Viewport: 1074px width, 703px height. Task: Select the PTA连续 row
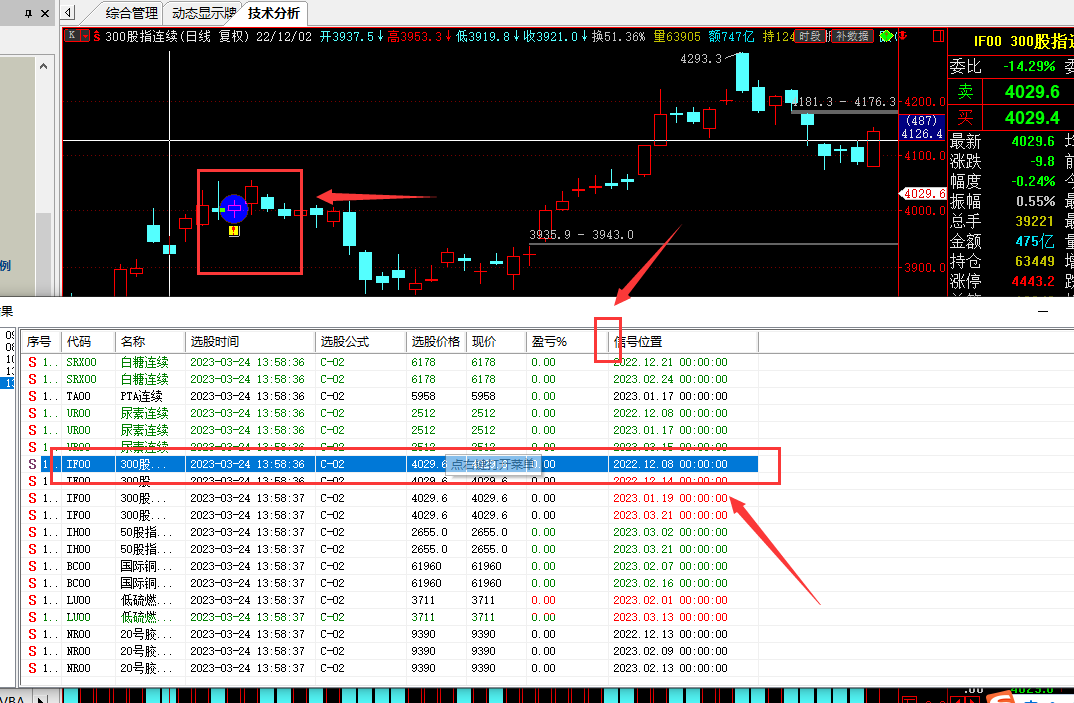(x=390, y=396)
